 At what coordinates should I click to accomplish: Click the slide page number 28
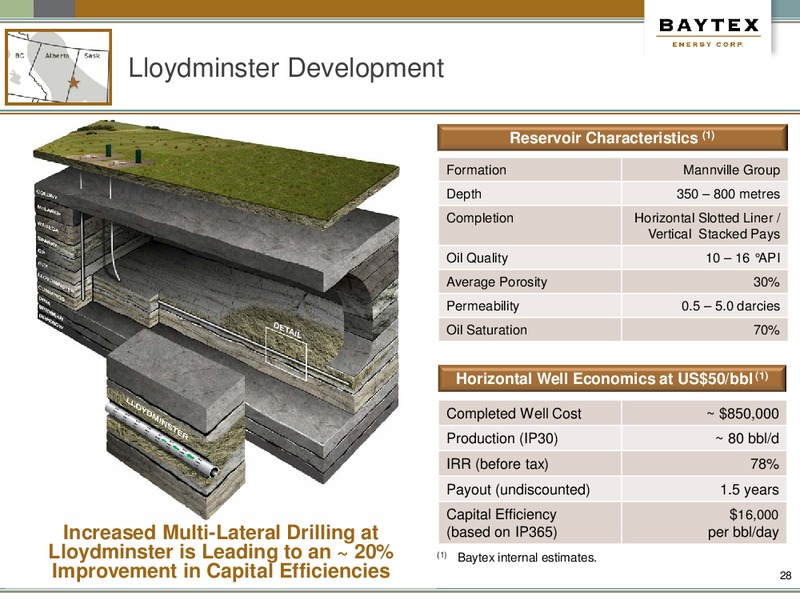point(785,576)
